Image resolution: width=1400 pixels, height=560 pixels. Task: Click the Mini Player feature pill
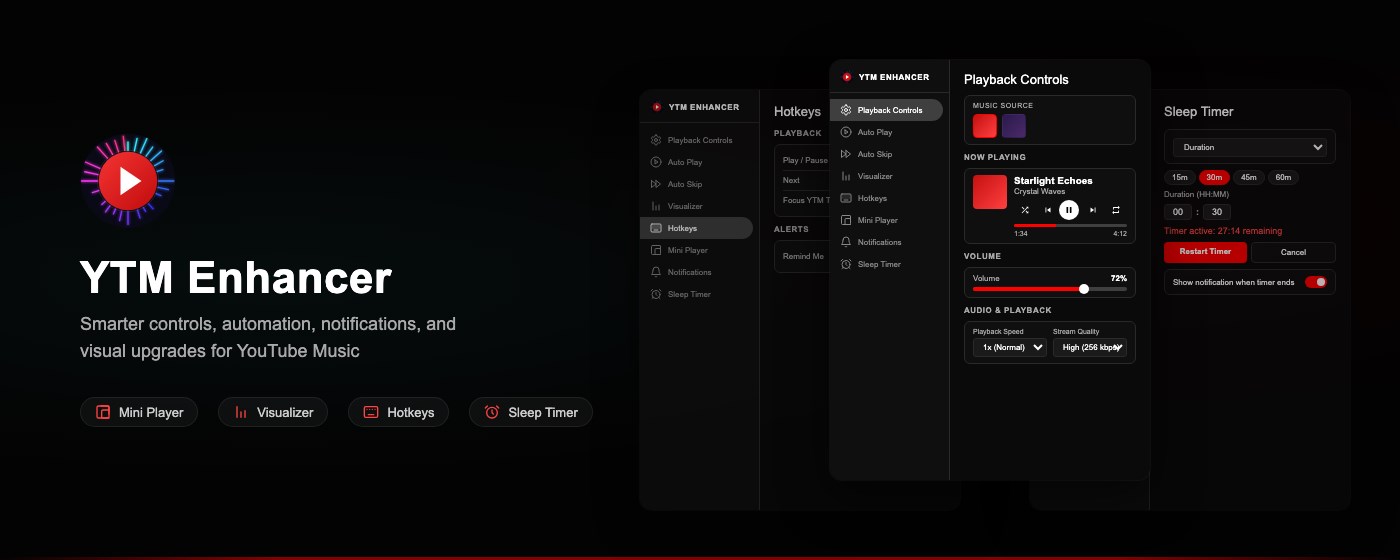click(x=139, y=412)
